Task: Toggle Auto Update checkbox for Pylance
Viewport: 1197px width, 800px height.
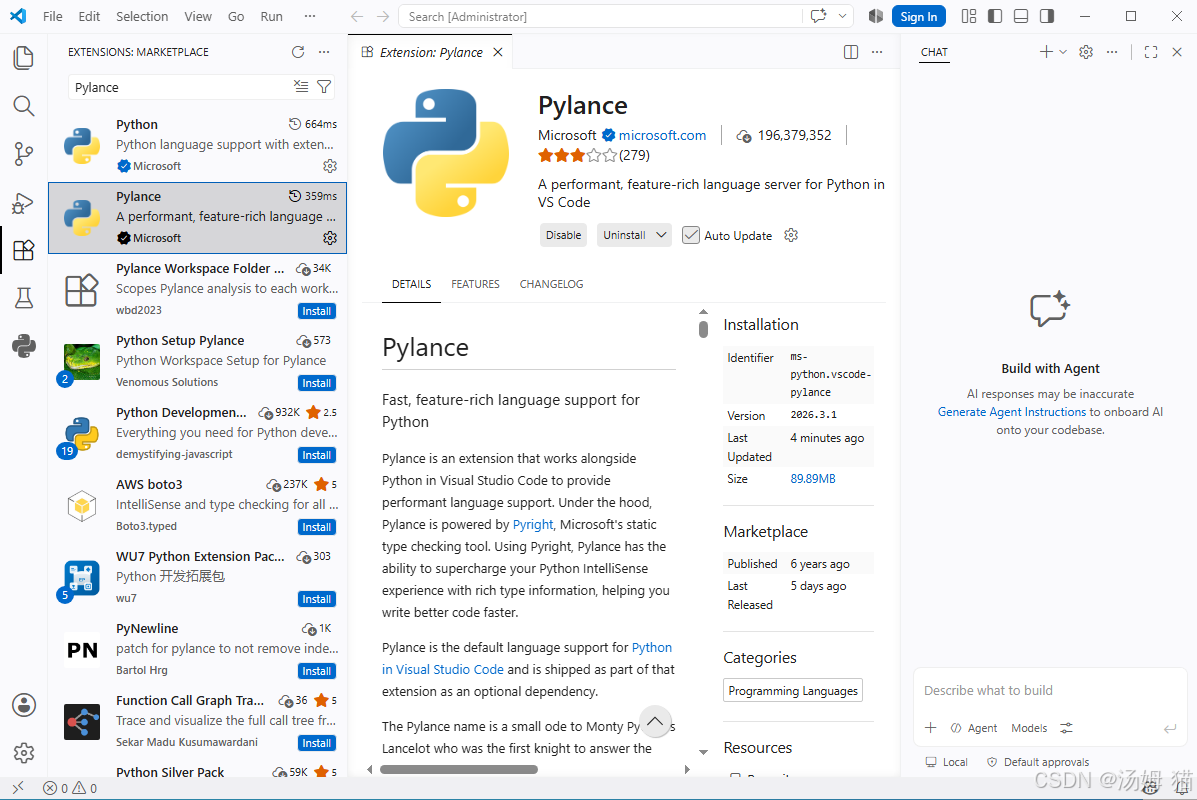Action: 690,235
